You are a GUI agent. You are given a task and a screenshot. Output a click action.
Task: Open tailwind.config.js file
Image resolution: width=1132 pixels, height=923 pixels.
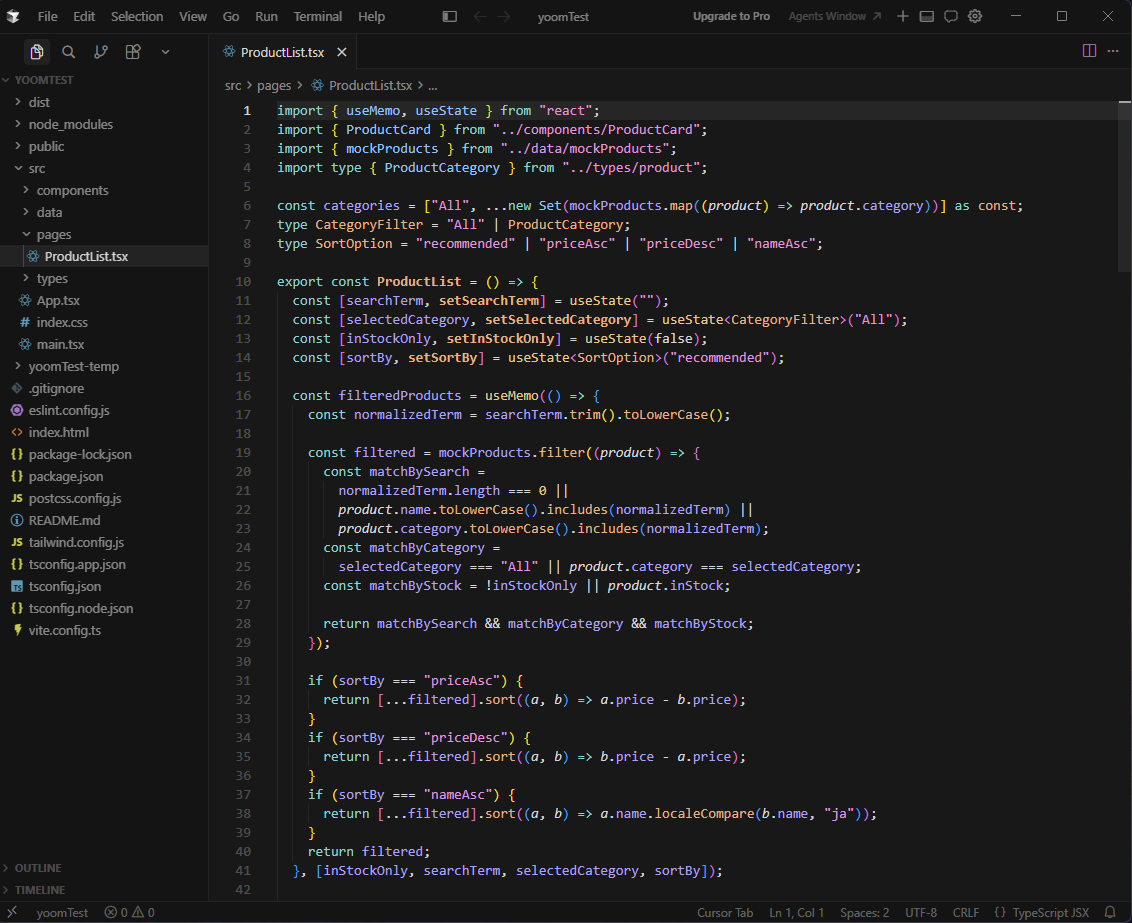pos(105,543)
